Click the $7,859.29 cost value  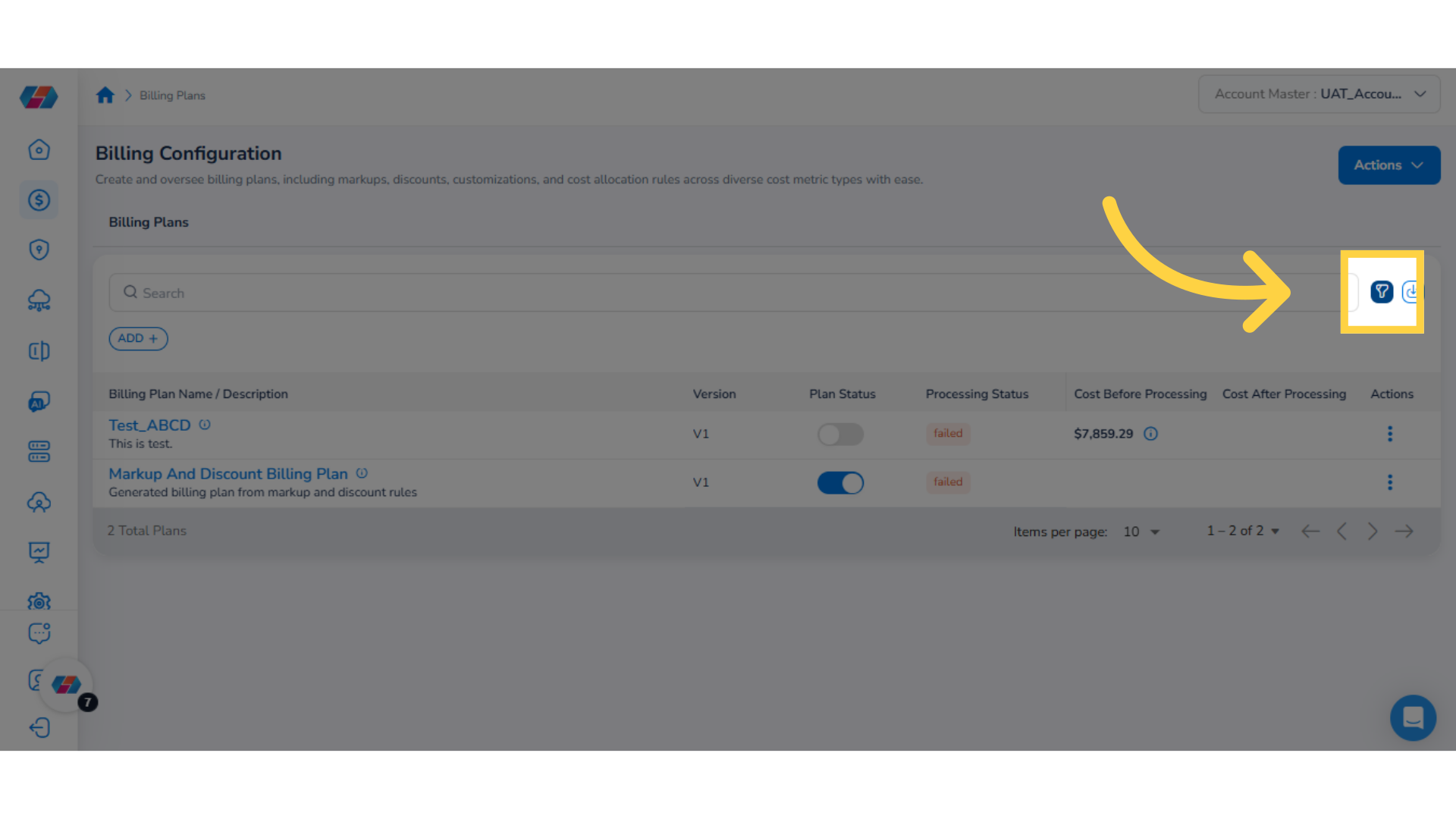click(x=1103, y=434)
